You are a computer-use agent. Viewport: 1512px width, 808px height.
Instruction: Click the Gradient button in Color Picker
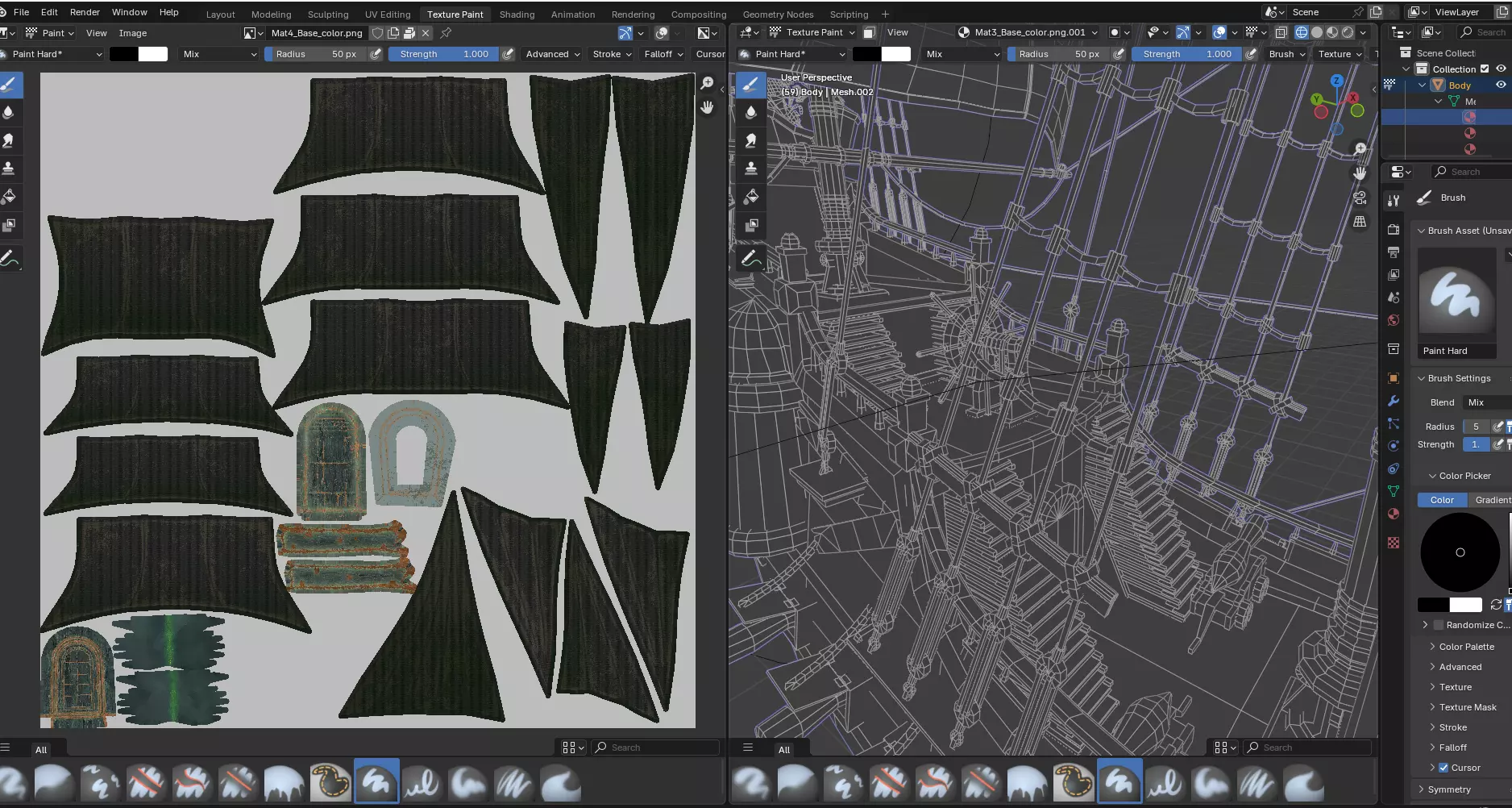click(1491, 500)
